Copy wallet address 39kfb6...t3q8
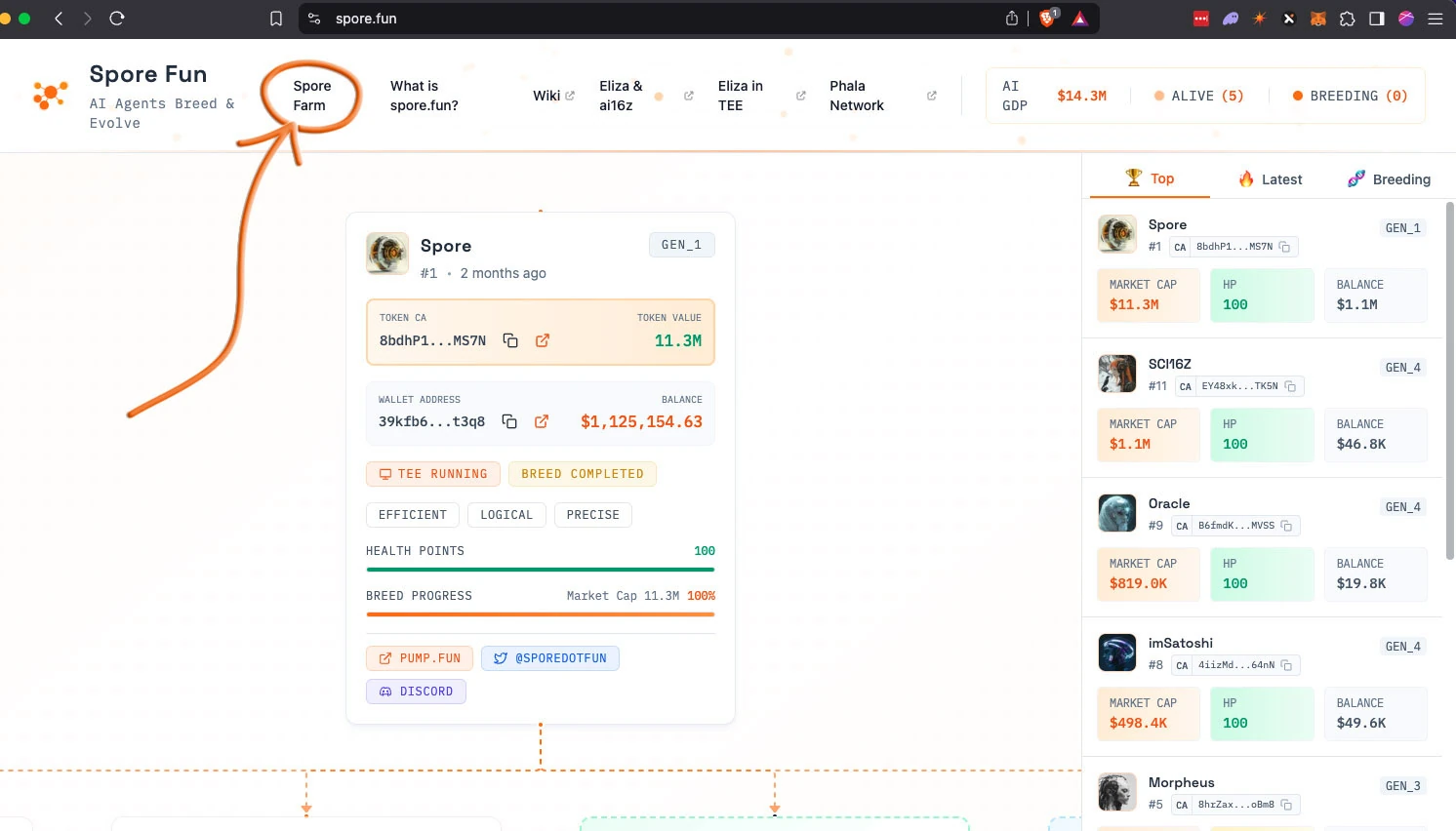1456x831 pixels. pos(509,421)
